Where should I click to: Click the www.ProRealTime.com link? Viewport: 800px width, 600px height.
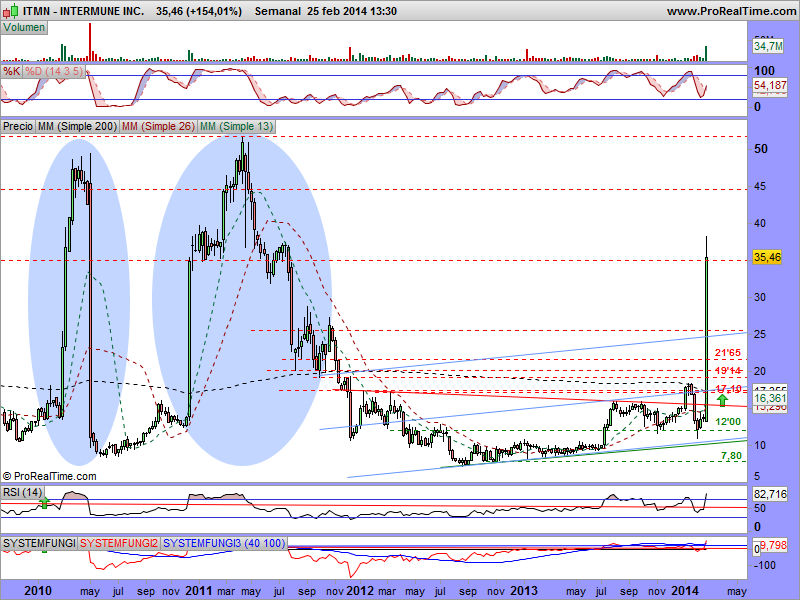coord(731,11)
